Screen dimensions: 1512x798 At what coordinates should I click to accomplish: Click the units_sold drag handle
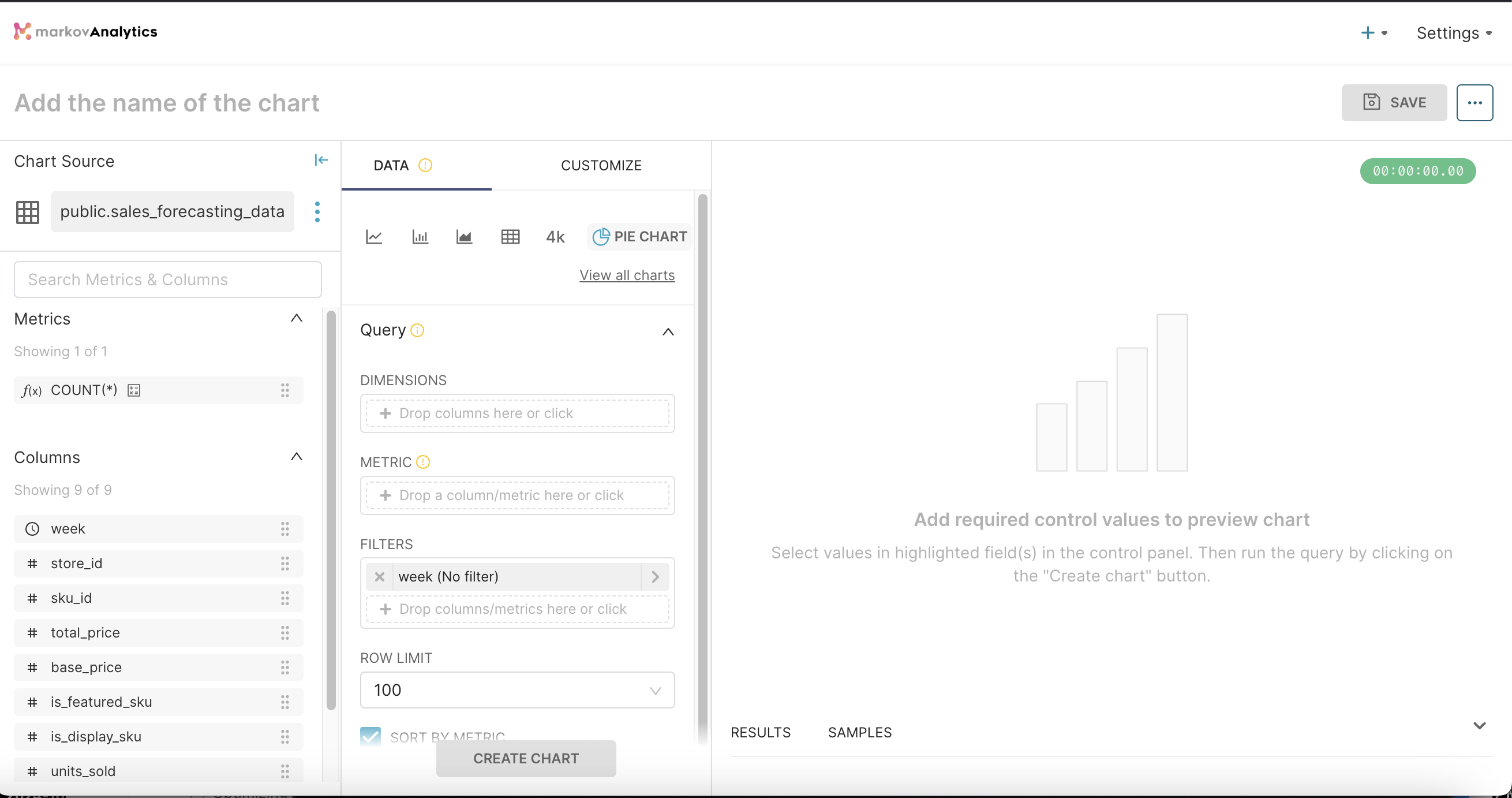(285, 771)
